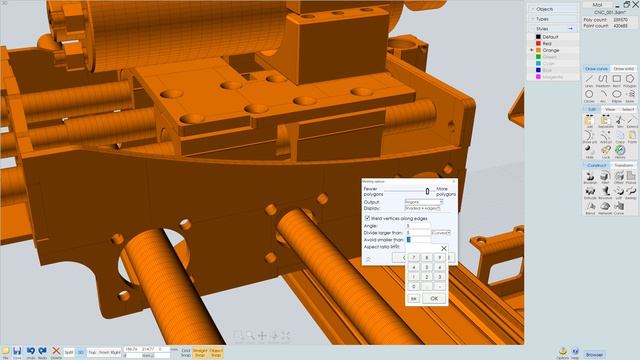The height and width of the screenshot is (360, 640).
Task: Open the Output format dropdown
Action: [x=423, y=202]
